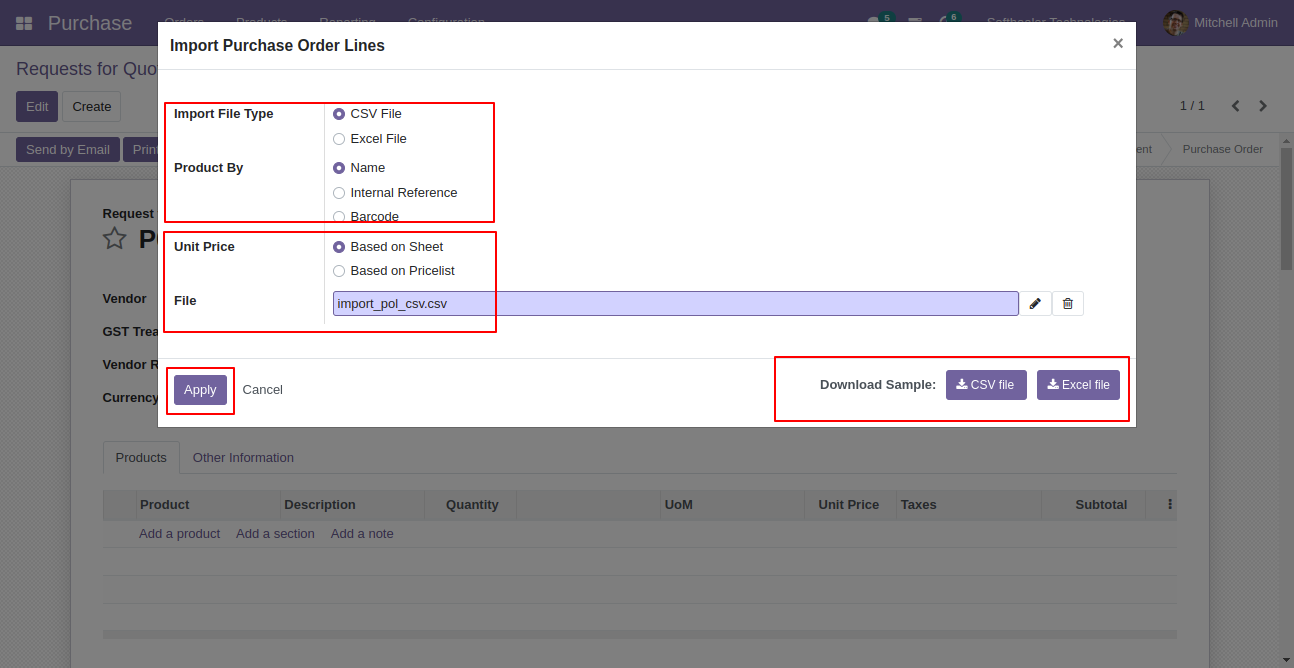Click the Purchase app title
Viewport: 1294px width, 668px height.
click(90, 23)
